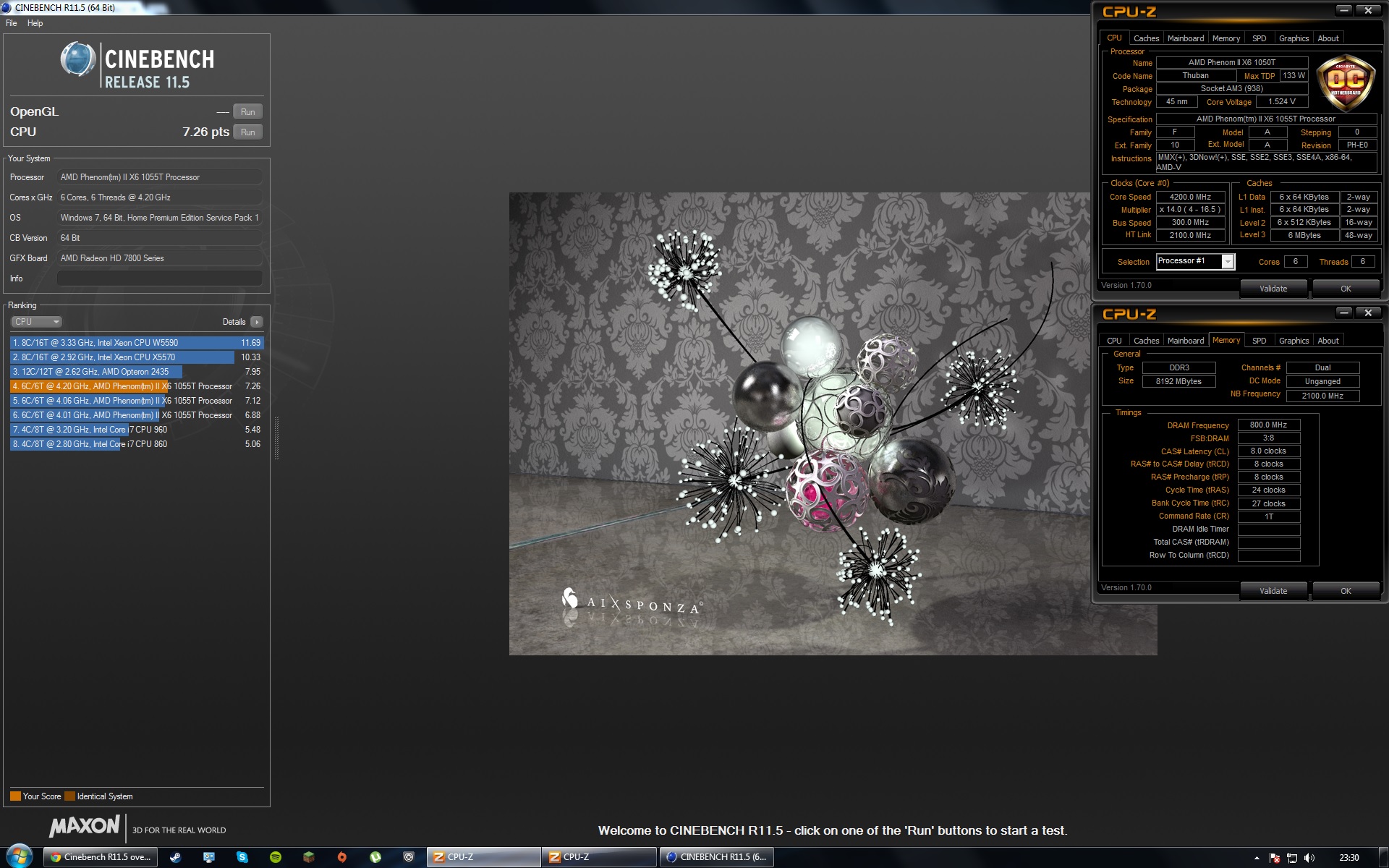Click the ranking panel splitter handle
Screen dimensions: 1389x868
276,438
